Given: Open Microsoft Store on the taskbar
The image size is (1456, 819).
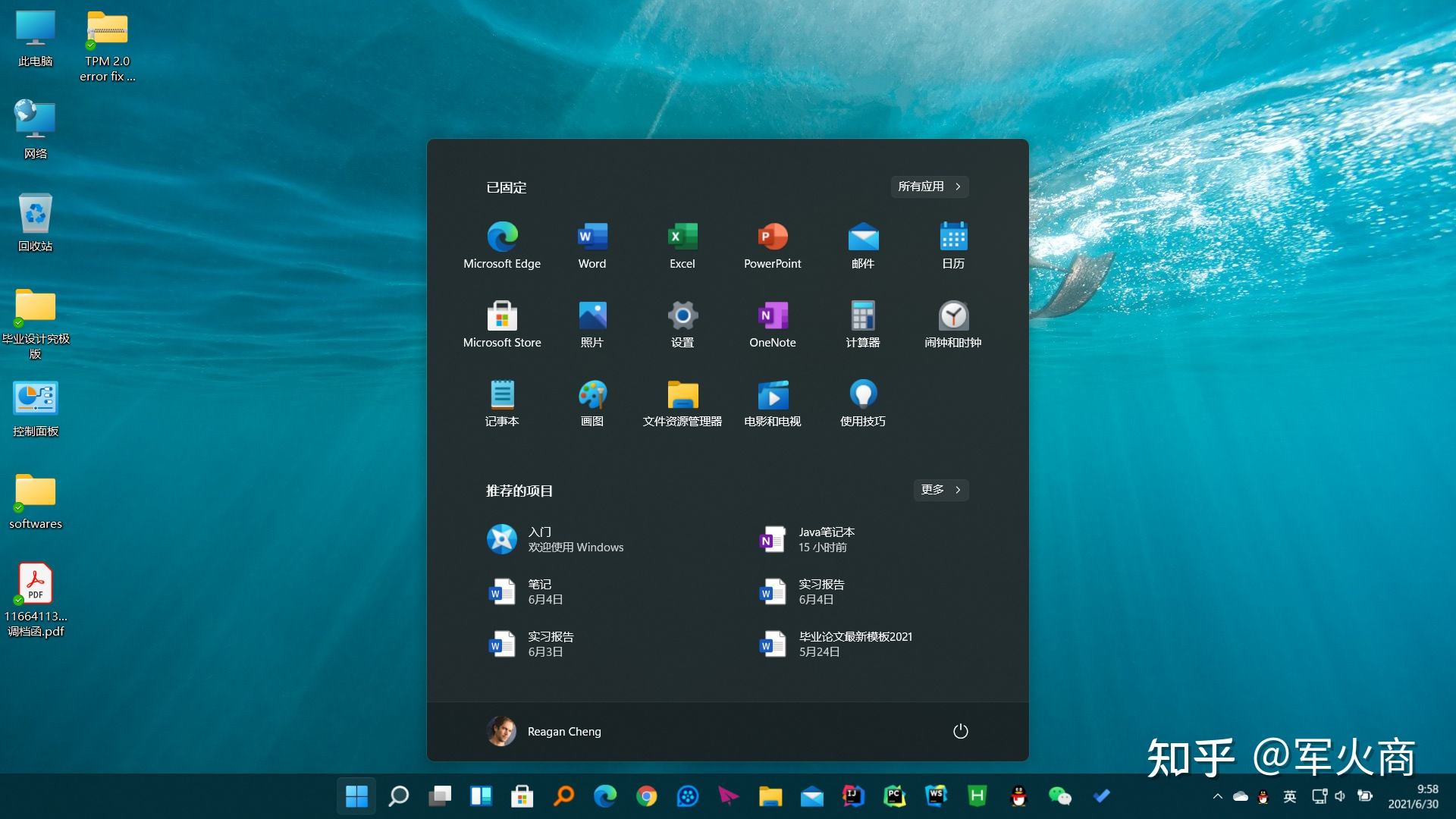Looking at the screenshot, I should (522, 796).
